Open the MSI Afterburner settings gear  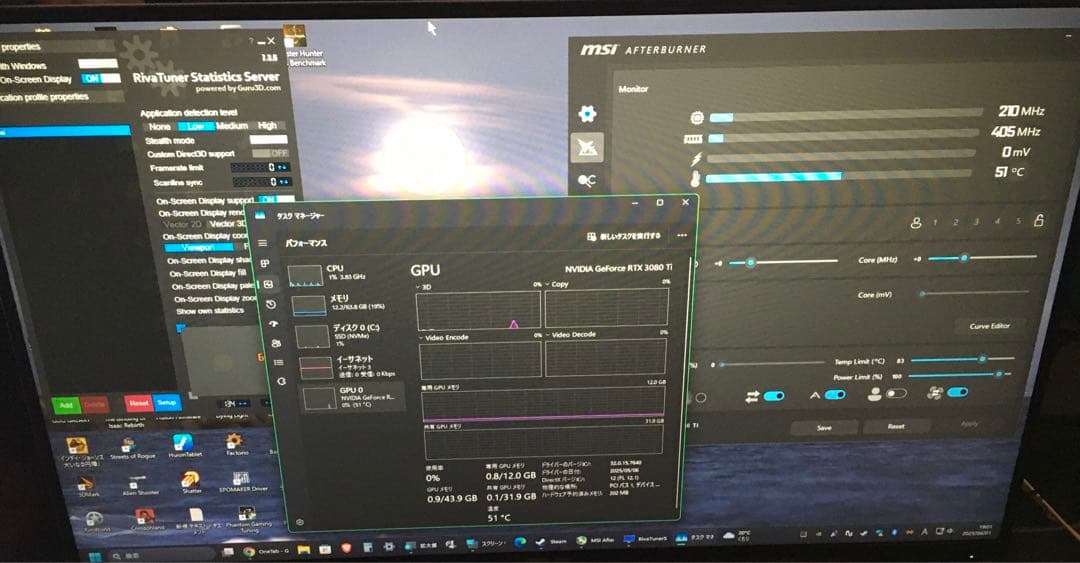[x=587, y=114]
